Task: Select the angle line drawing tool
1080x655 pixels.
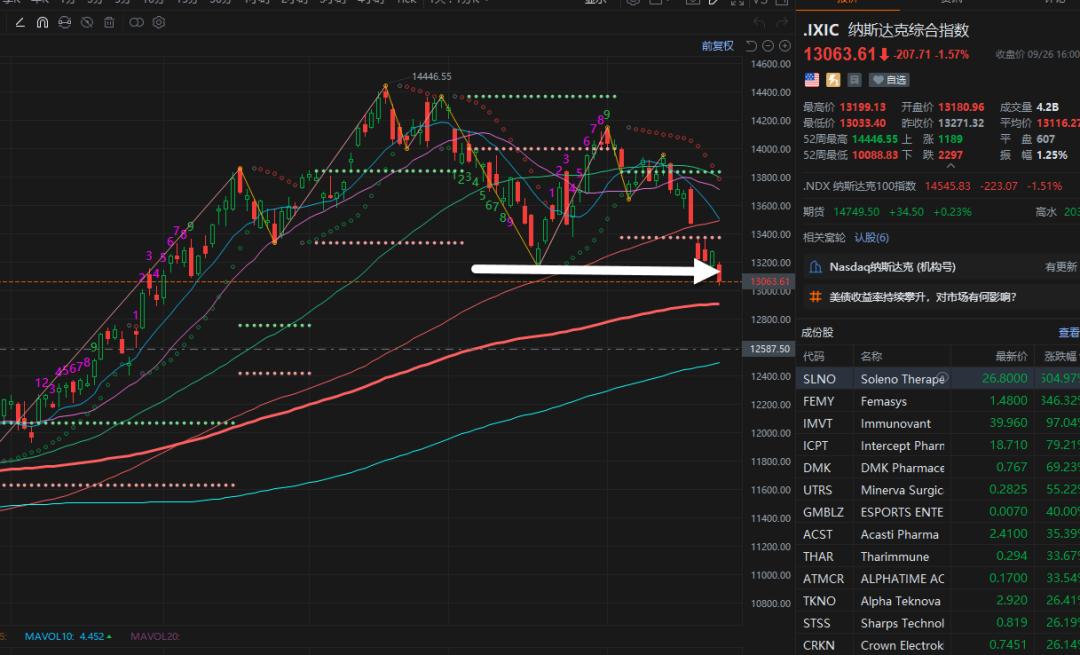Action: [20, 21]
